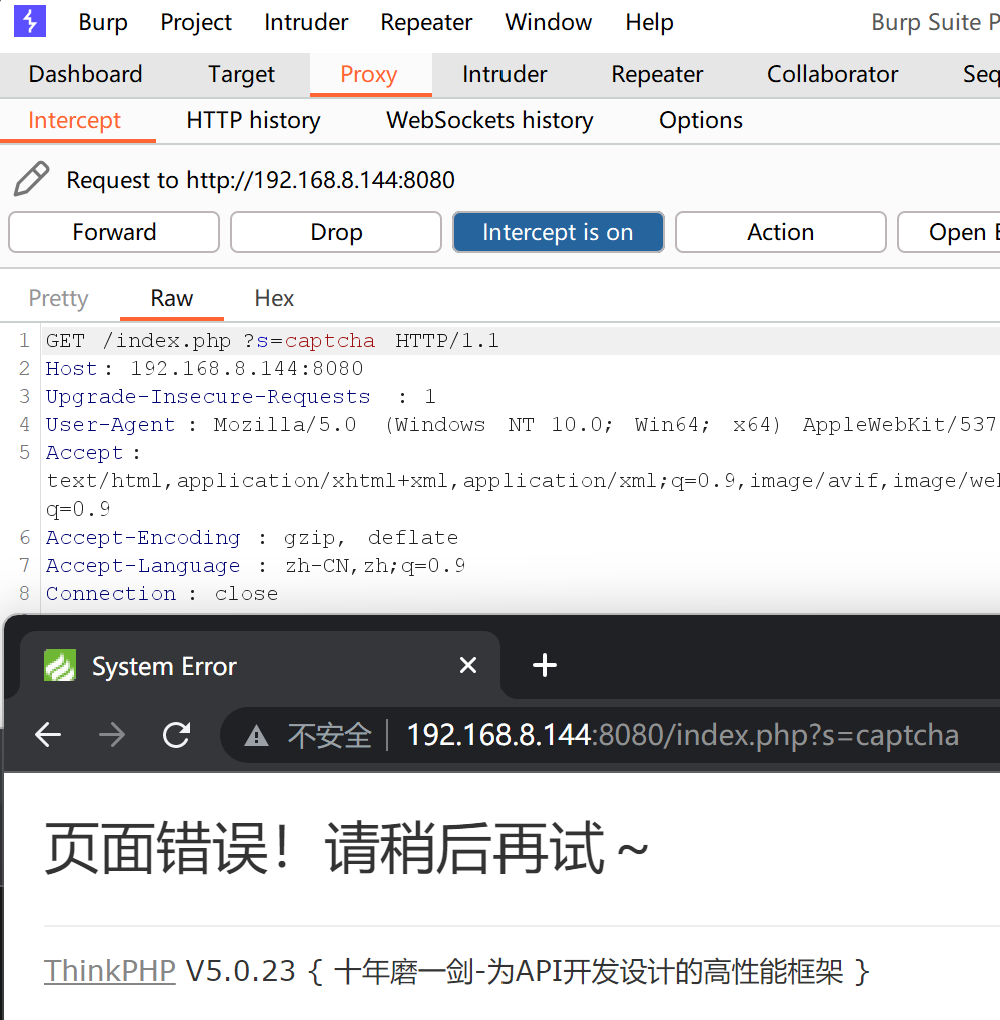
Task: Switch to the Collaborator tab
Action: pyautogui.click(x=832, y=74)
